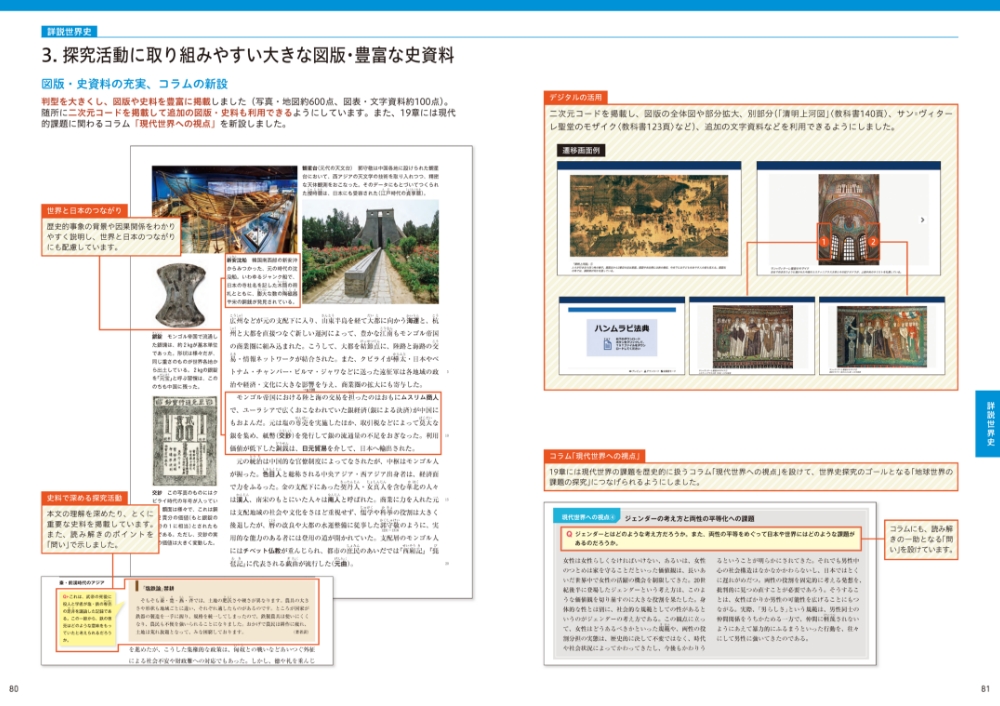Viewport: 1000px width, 706px height.
Task: Click the yellow Q icon in the gender column
Action: [x=569, y=533]
